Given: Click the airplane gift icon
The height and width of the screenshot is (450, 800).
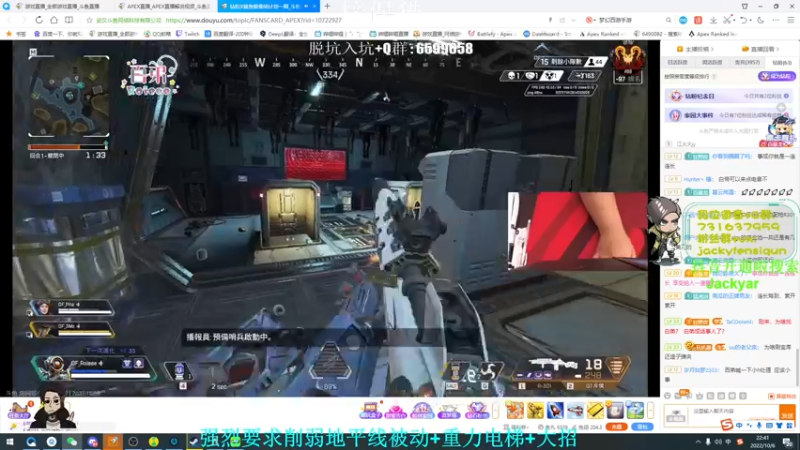Looking at the screenshot, I should point(575,410).
